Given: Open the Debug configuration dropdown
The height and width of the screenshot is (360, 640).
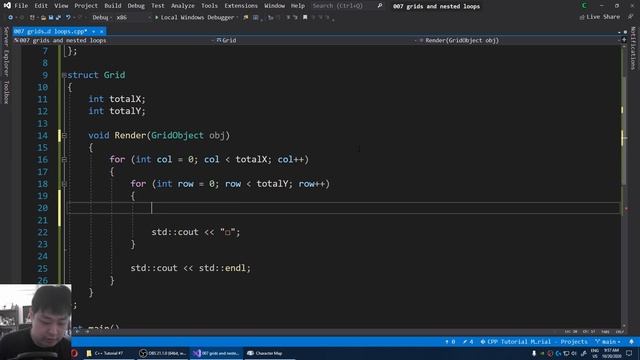Looking at the screenshot, I should pos(102,18).
